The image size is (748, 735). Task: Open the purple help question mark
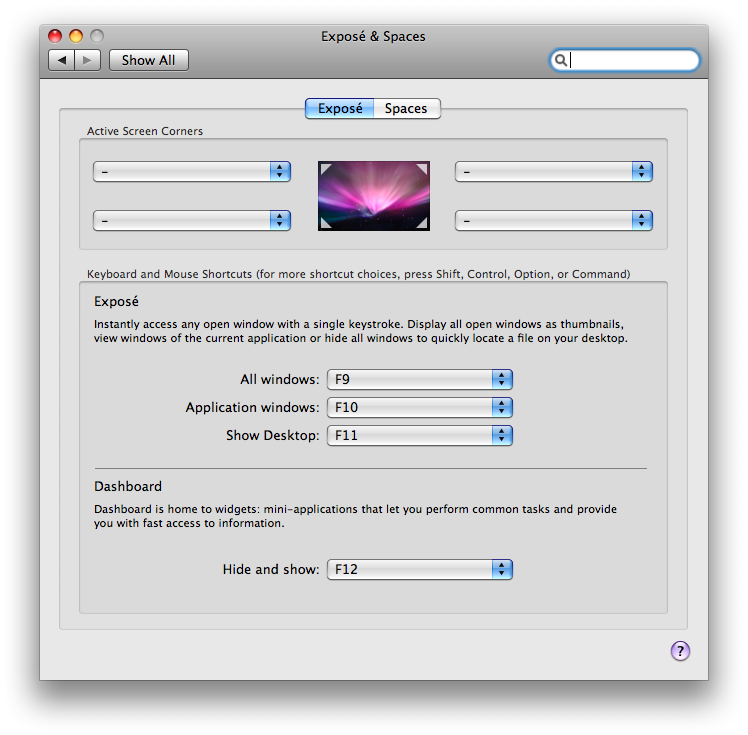pos(680,651)
